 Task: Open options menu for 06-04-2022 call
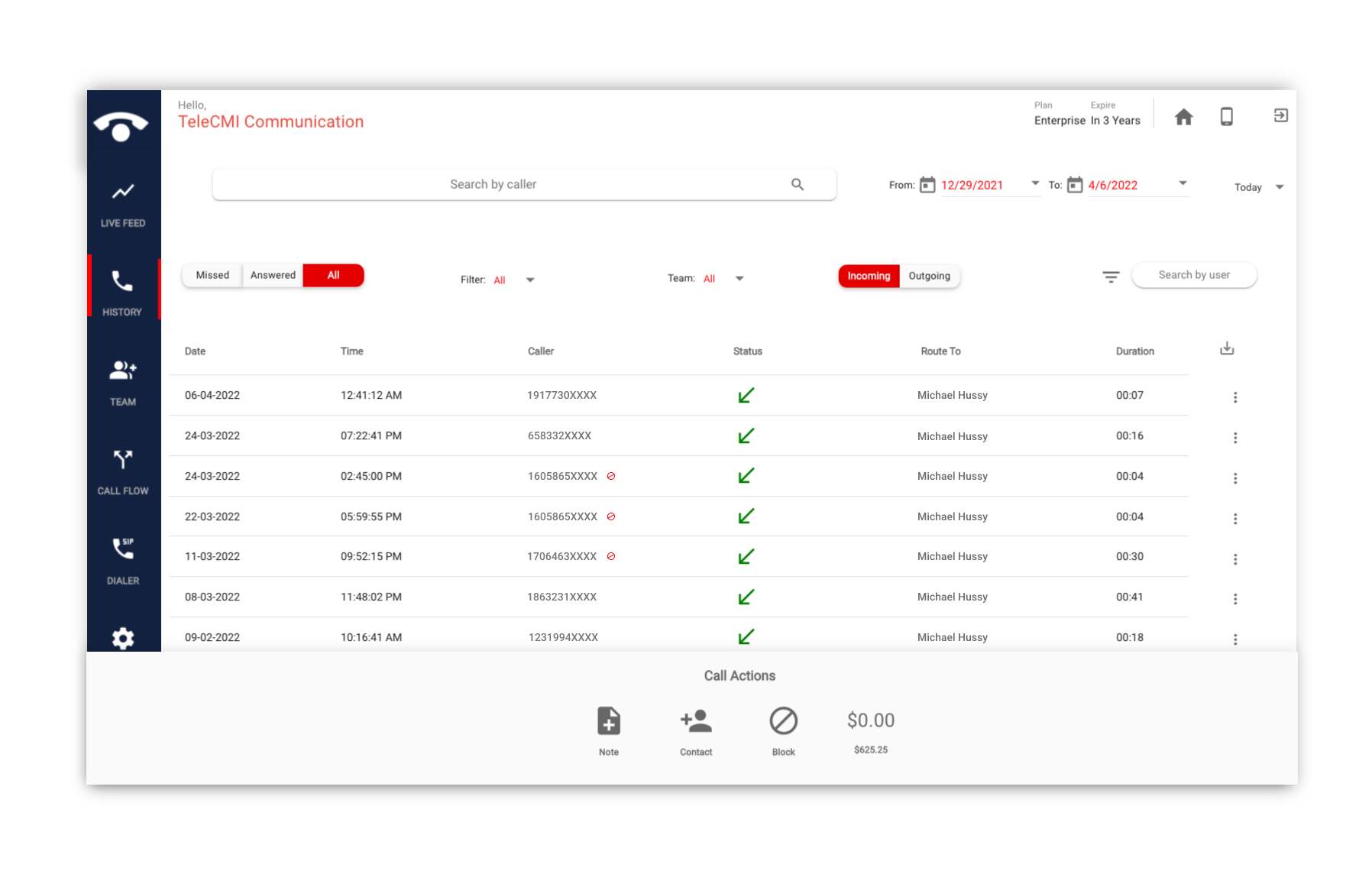tap(1234, 397)
